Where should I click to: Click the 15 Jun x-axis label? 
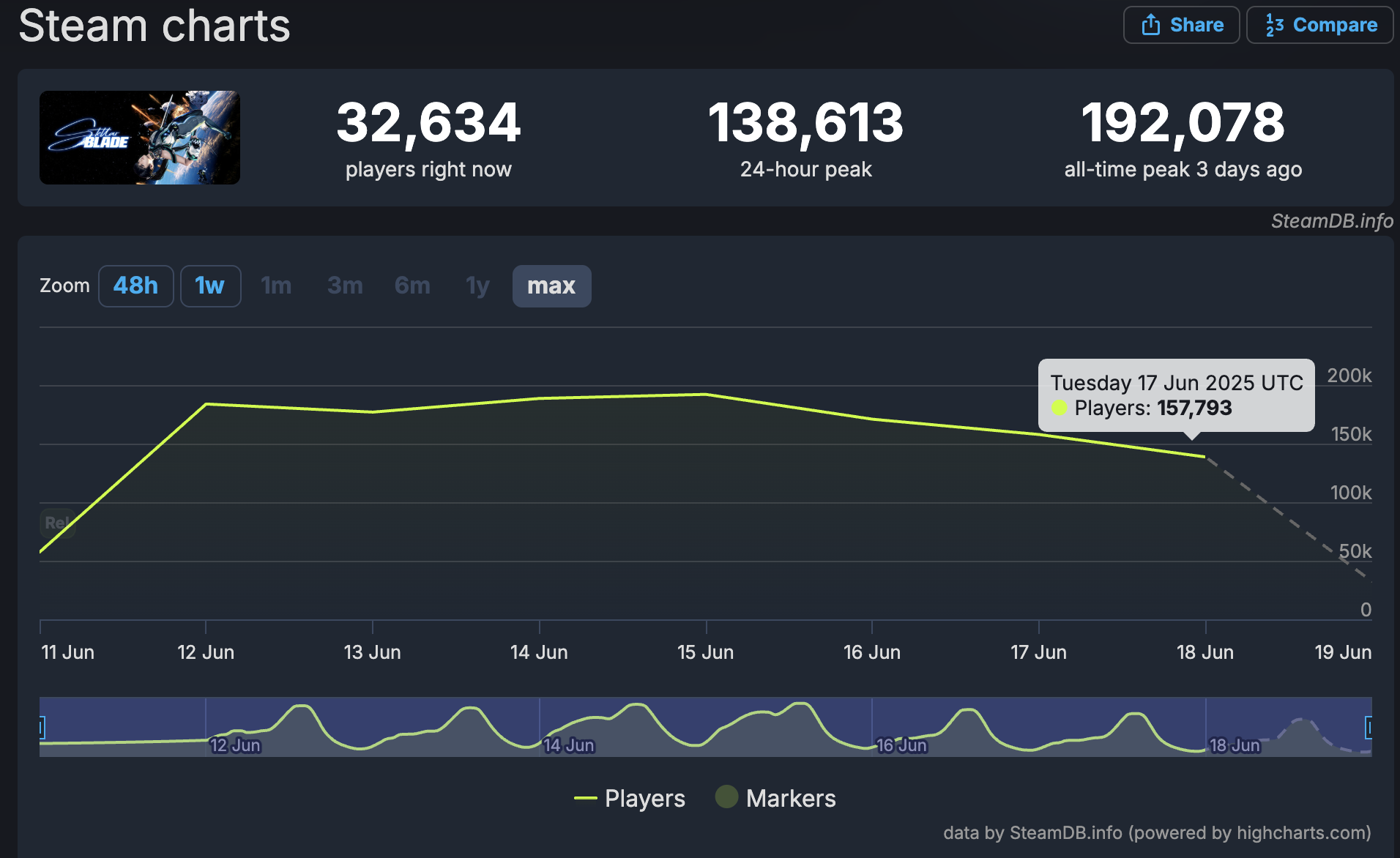click(x=705, y=652)
